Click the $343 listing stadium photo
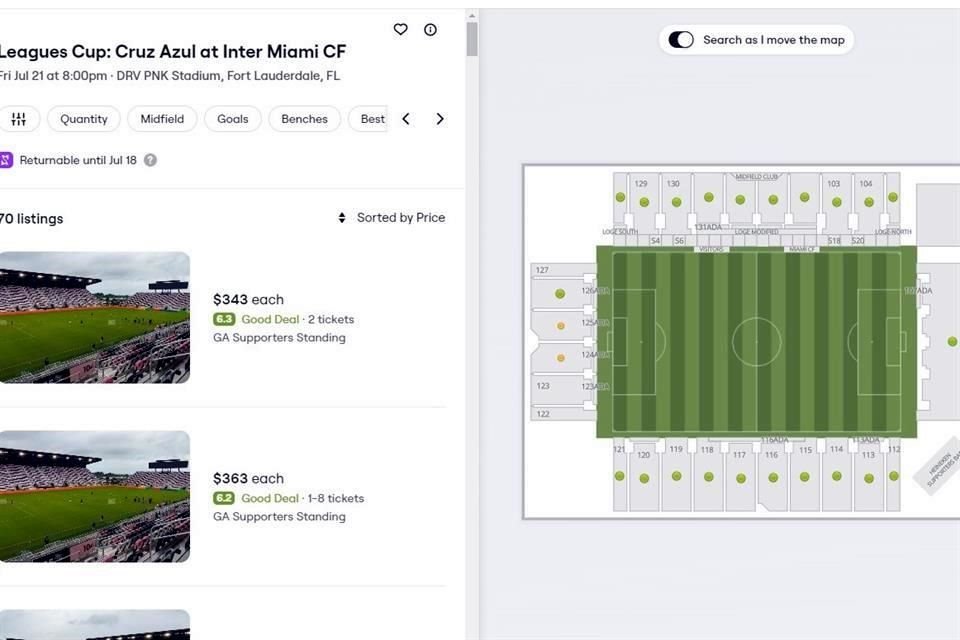 95,317
